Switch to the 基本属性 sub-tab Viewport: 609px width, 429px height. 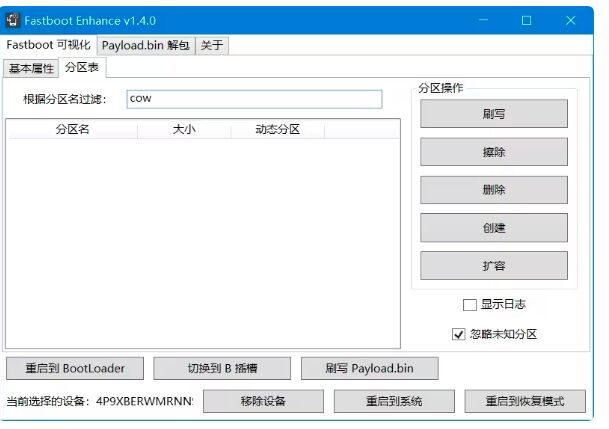(31, 69)
